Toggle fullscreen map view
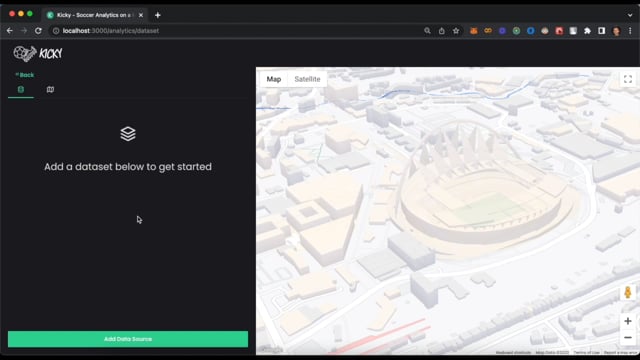This screenshot has height=360, width=640. [x=628, y=79]
